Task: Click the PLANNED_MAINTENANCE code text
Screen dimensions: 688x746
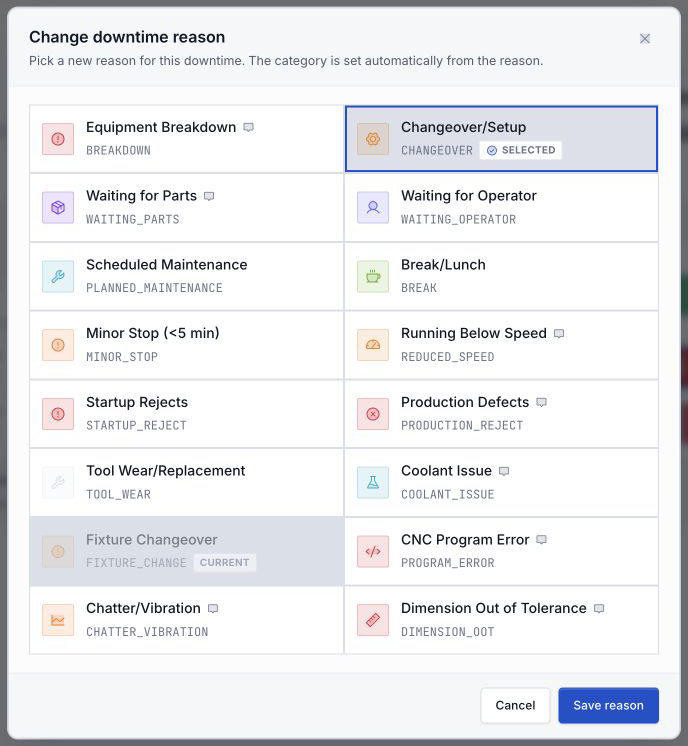Action: 154,288
